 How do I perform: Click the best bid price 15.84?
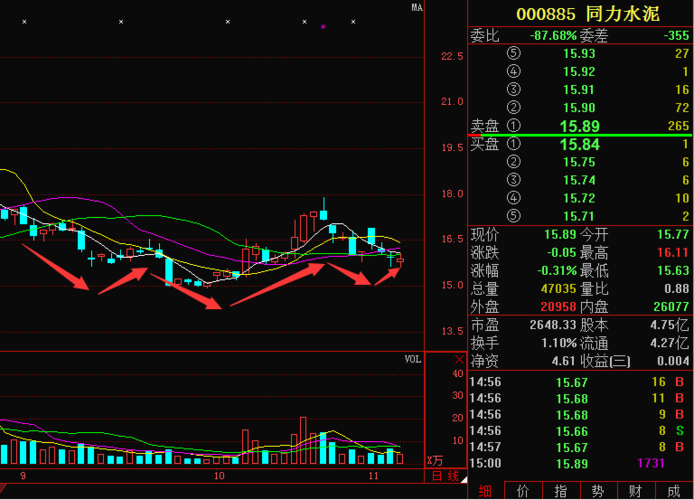(579, 144)
